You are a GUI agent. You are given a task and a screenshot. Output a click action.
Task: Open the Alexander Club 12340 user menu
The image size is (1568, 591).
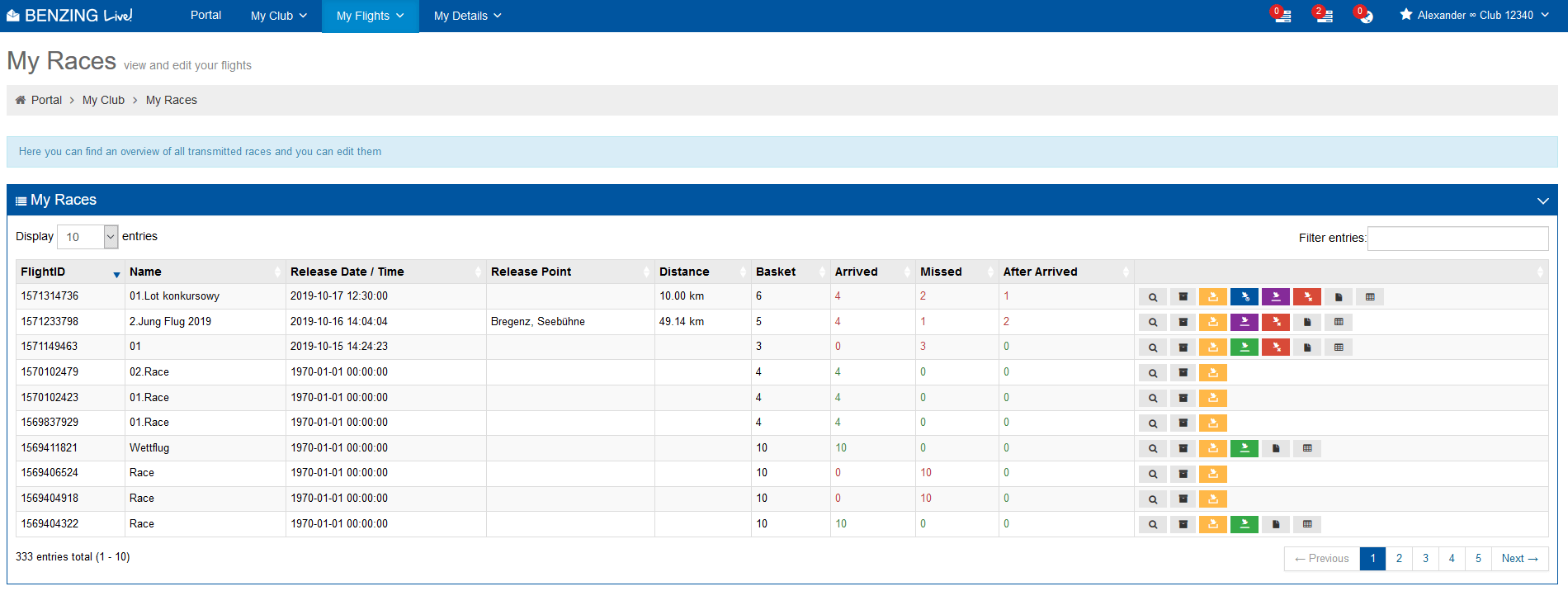tap(1475, 15)
